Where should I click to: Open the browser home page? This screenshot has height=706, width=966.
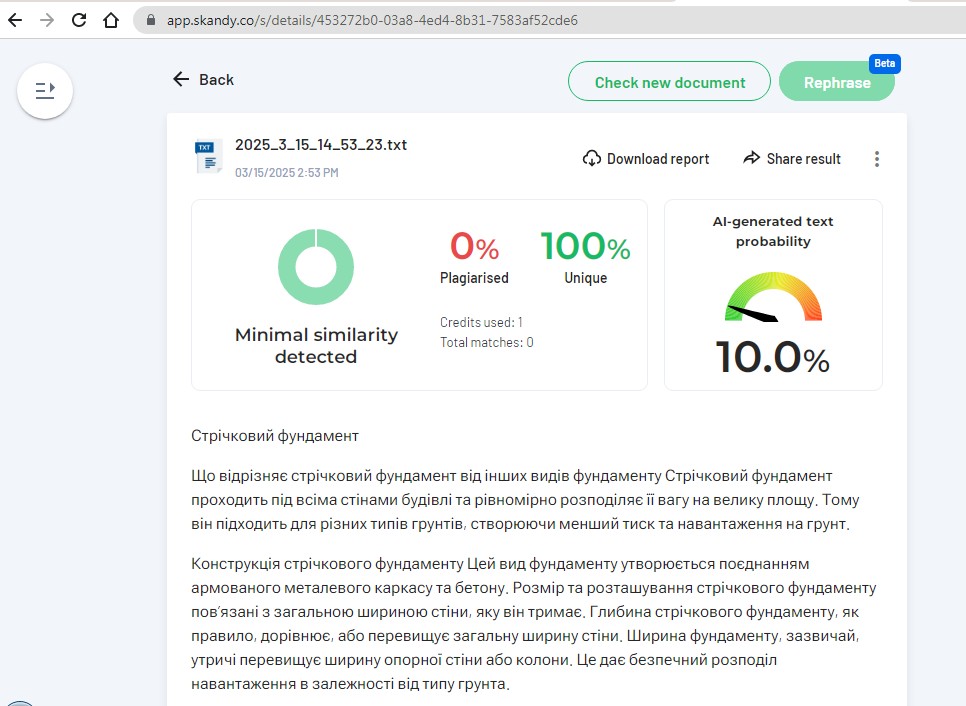111,20
